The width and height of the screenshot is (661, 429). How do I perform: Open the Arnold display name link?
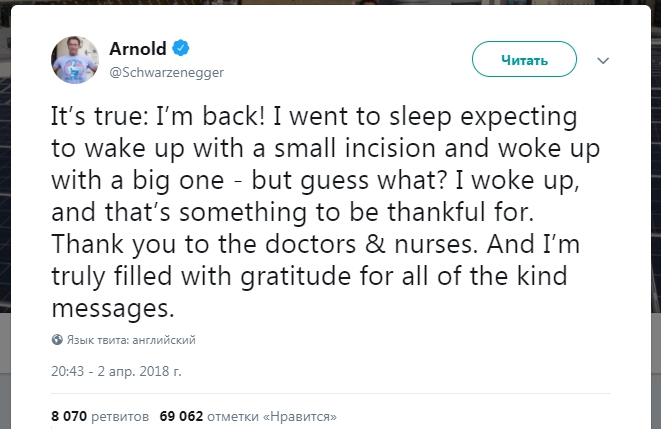138,48
